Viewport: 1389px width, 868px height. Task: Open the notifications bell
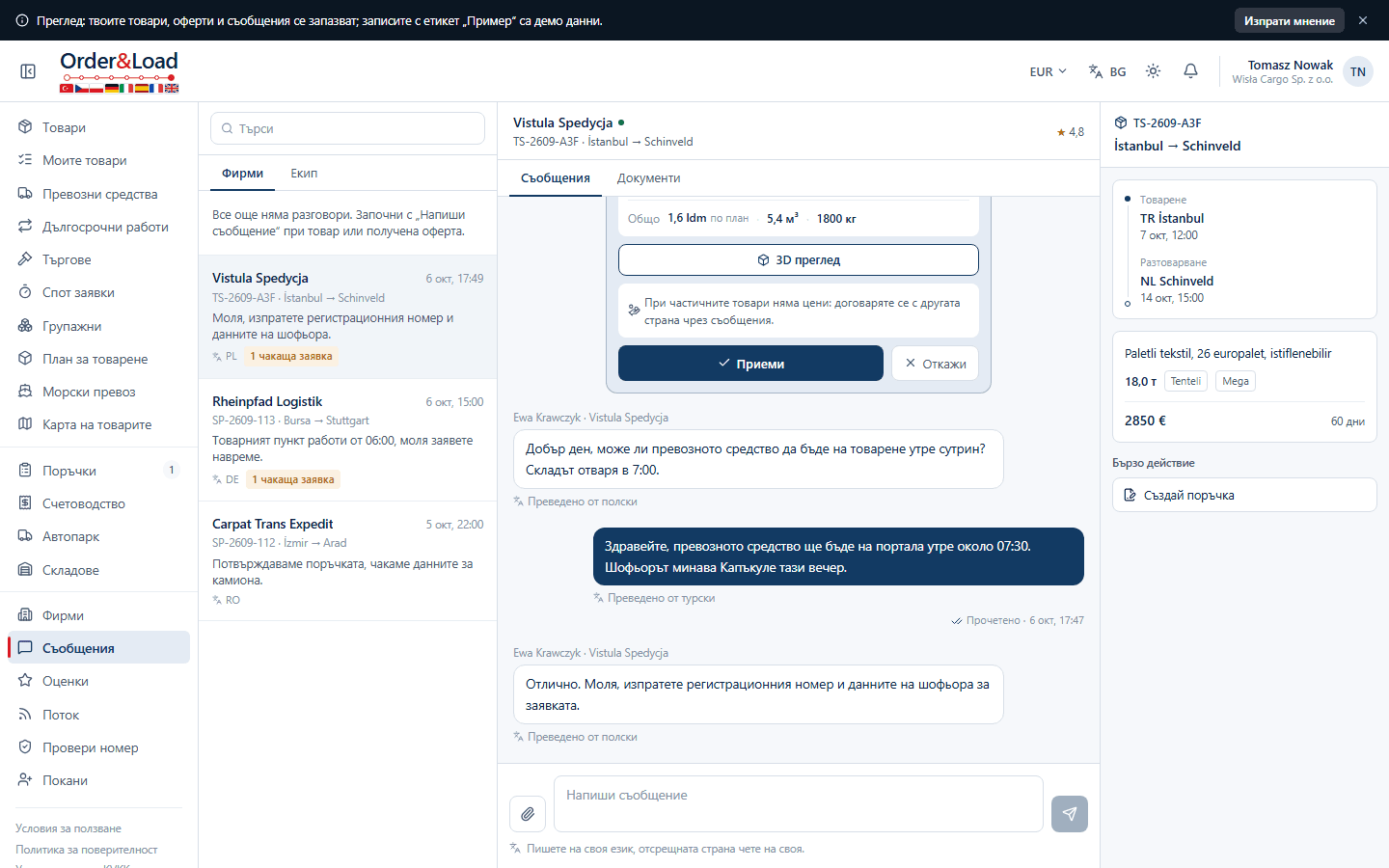[1190, 71]
